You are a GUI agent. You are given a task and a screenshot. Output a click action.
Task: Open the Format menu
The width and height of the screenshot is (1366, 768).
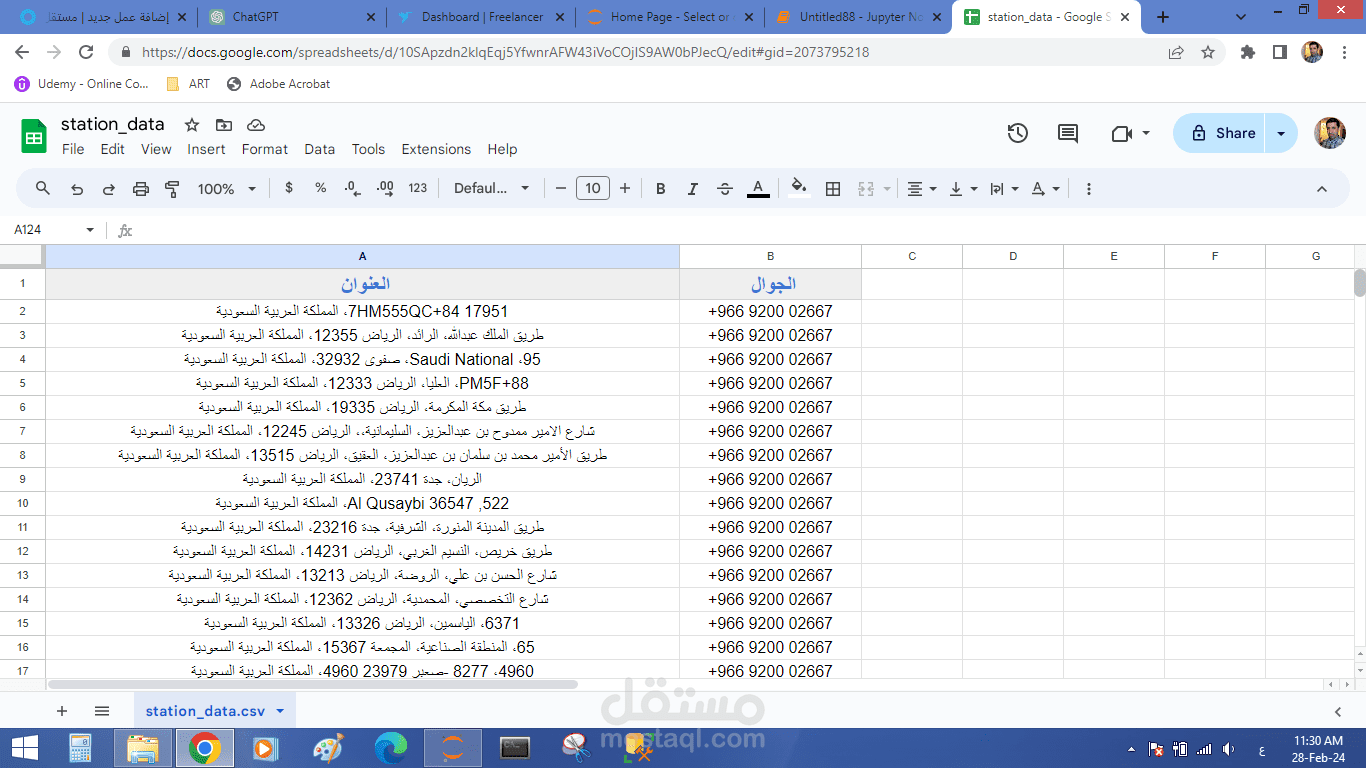tap(265, 149)
